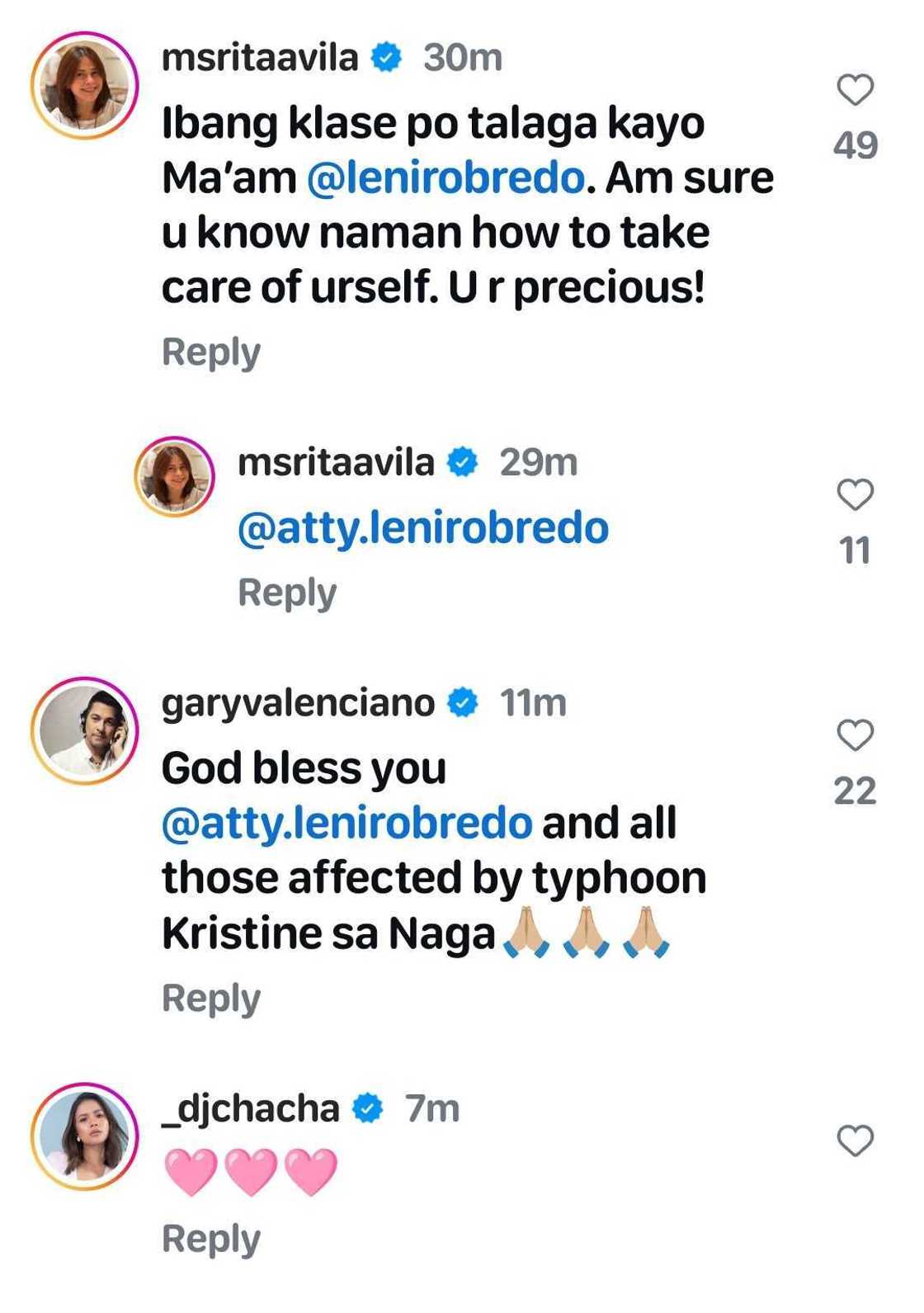Open garyvalenciano username link
Viewport: 924px width, 1313px height.
[x=298, y=703]
